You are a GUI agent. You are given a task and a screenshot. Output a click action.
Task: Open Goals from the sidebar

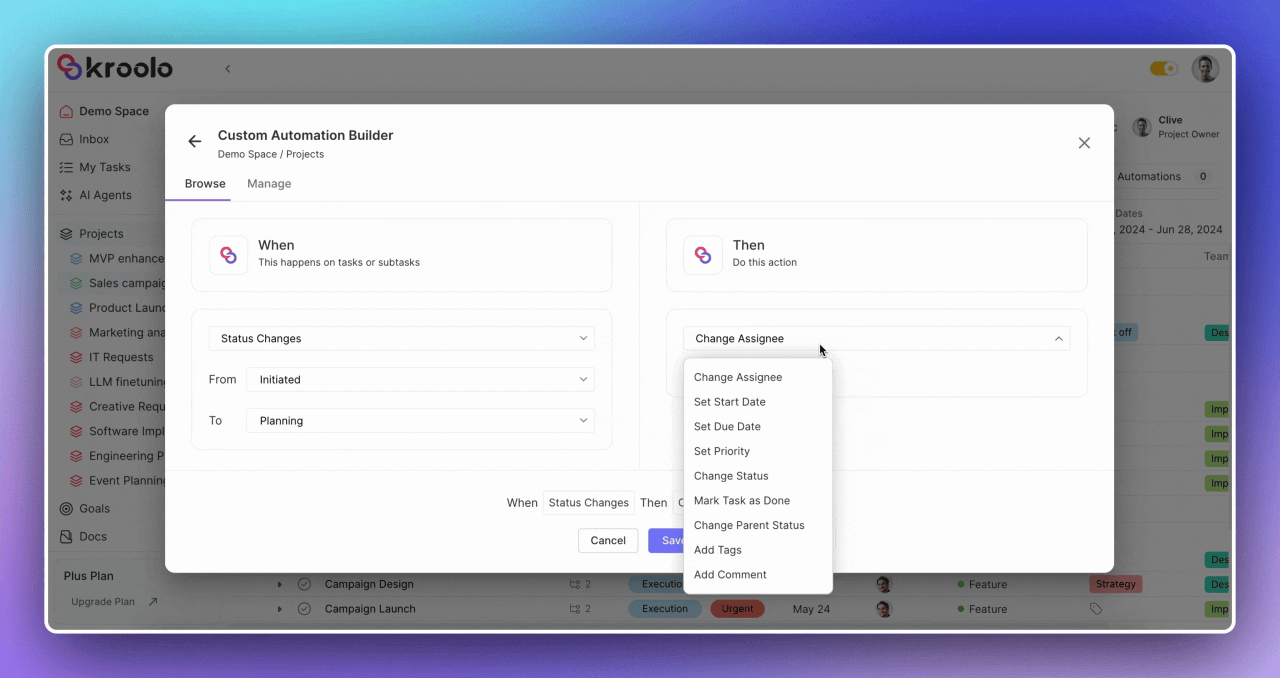(x=96, y=510)
